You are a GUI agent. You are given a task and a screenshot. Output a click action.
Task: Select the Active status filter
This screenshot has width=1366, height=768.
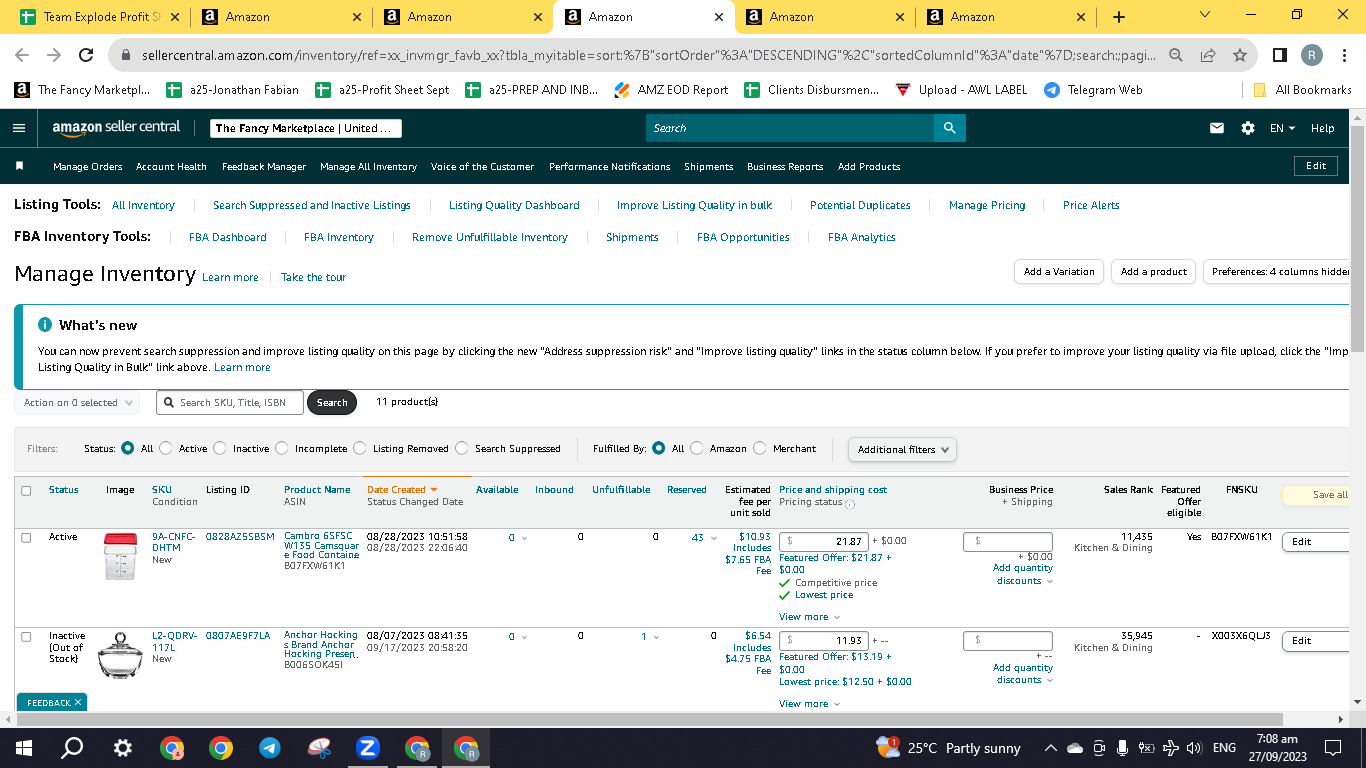[x=166, y=449]
